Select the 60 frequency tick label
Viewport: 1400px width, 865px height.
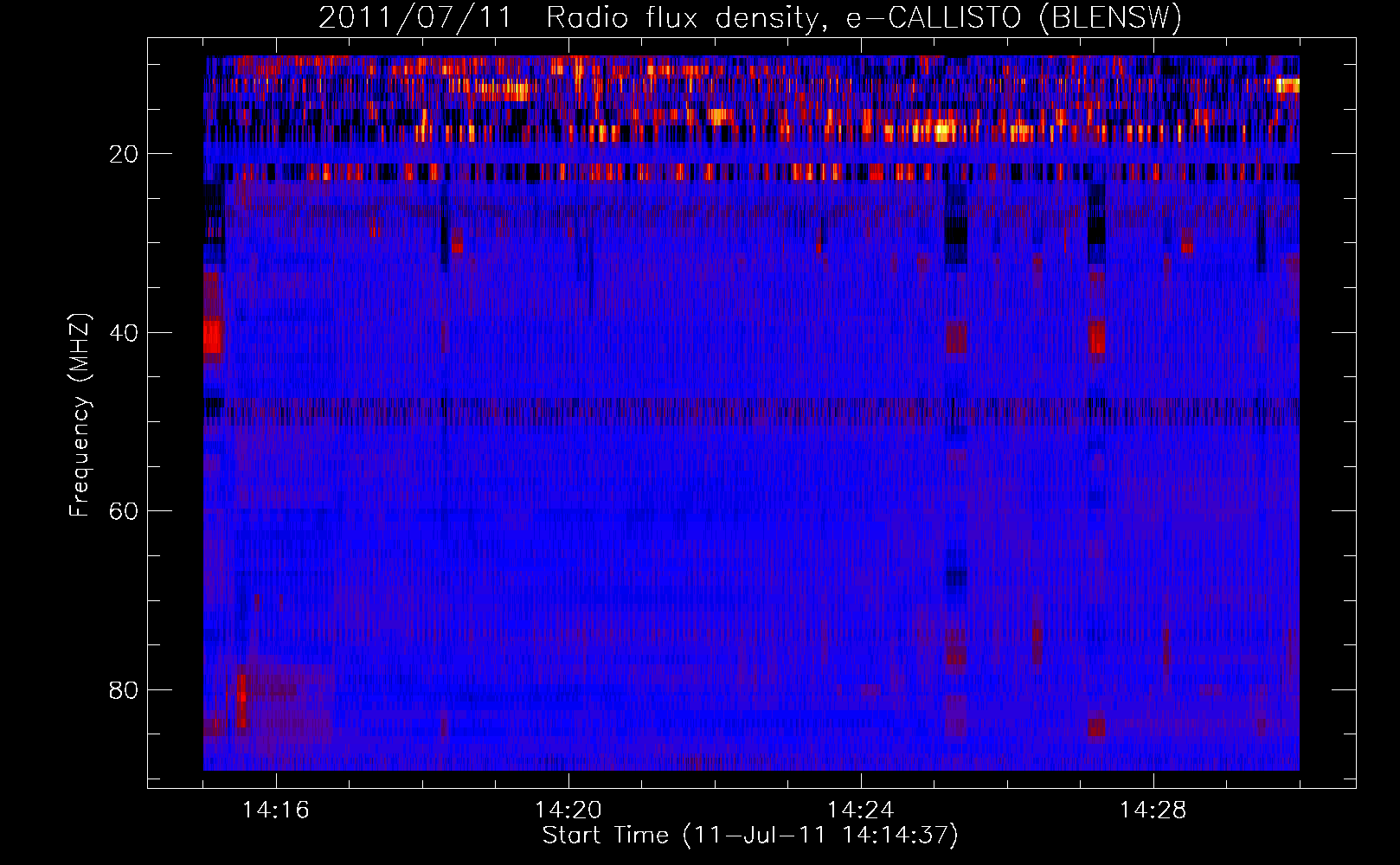click(x=124, y=511)
